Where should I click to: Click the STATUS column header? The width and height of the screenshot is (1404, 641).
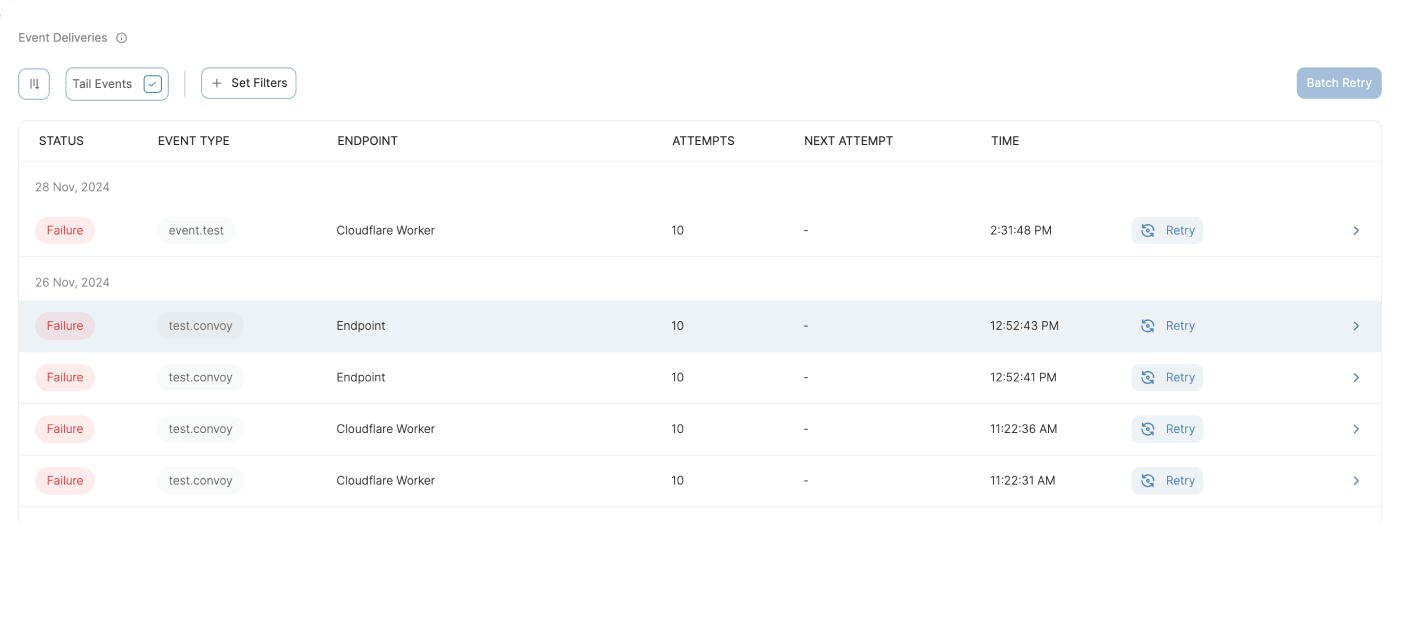[61, 141]
